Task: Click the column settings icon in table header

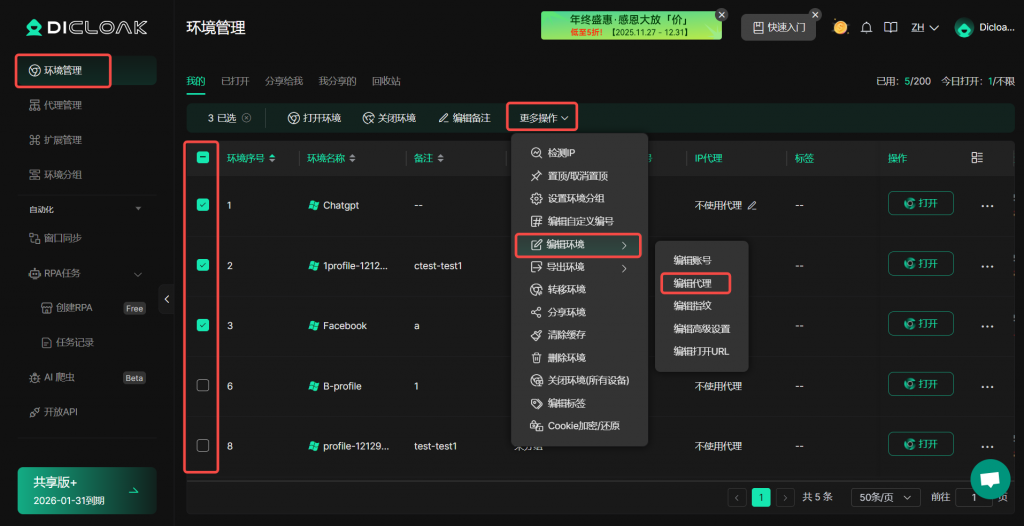Action: point(977,158)
